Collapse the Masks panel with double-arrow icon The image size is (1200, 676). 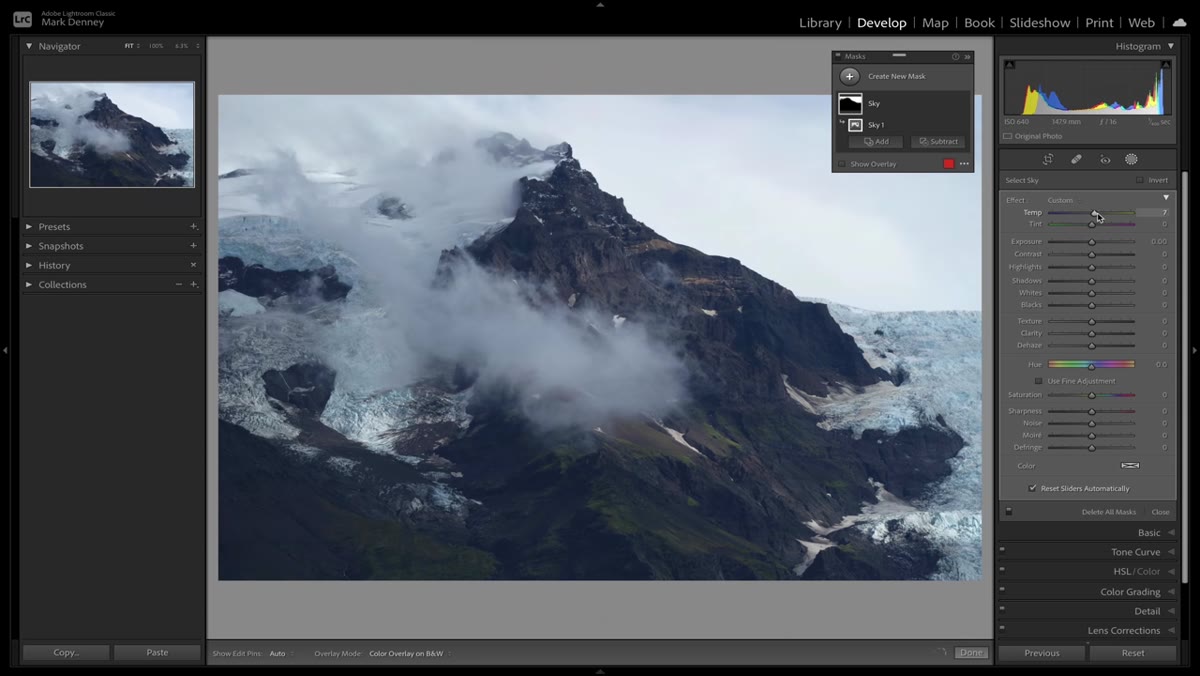click(x=967, y=57)
